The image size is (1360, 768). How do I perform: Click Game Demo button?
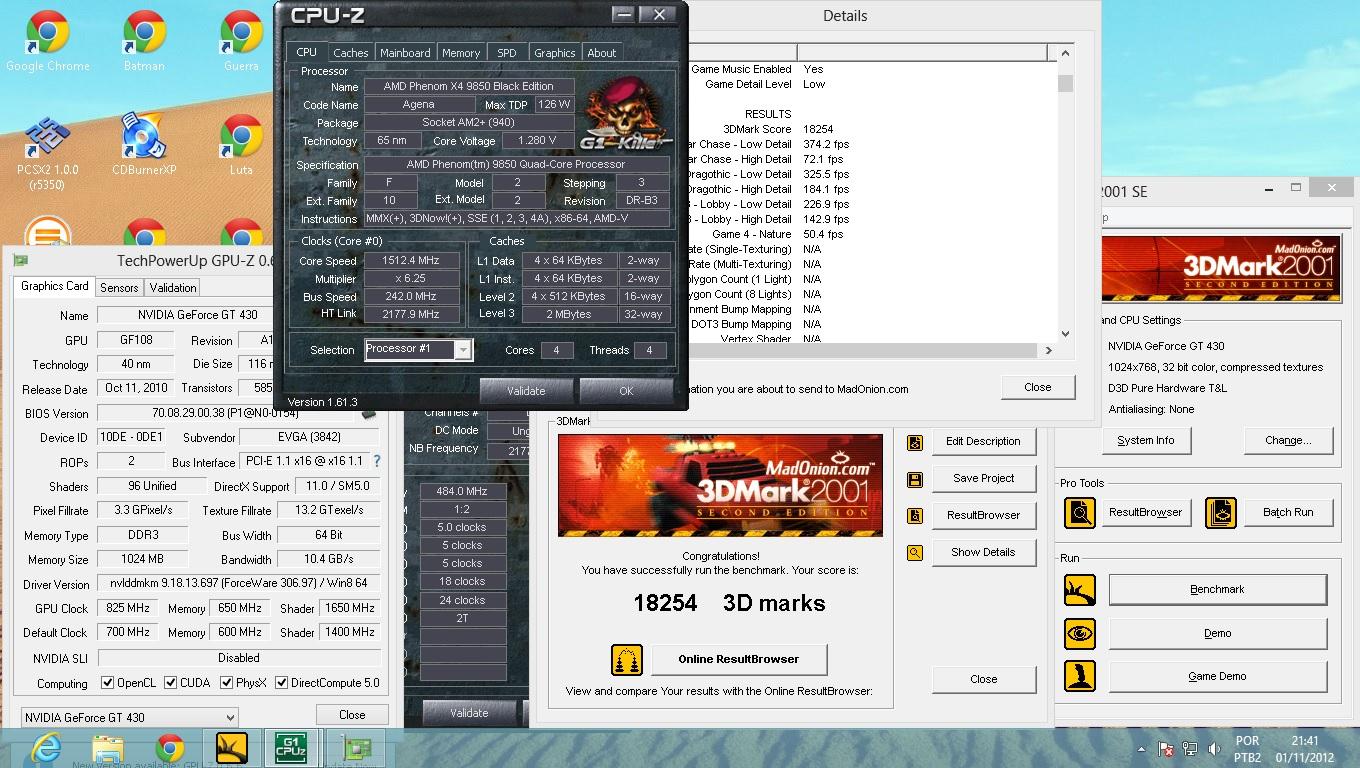pyautogui.click(x=1217, y=677)
